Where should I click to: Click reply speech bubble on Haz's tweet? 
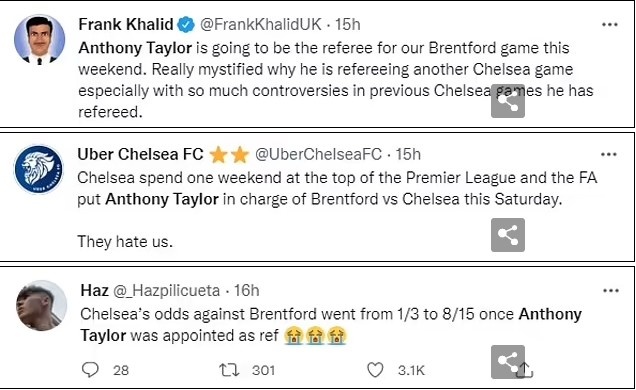(90, 370)
